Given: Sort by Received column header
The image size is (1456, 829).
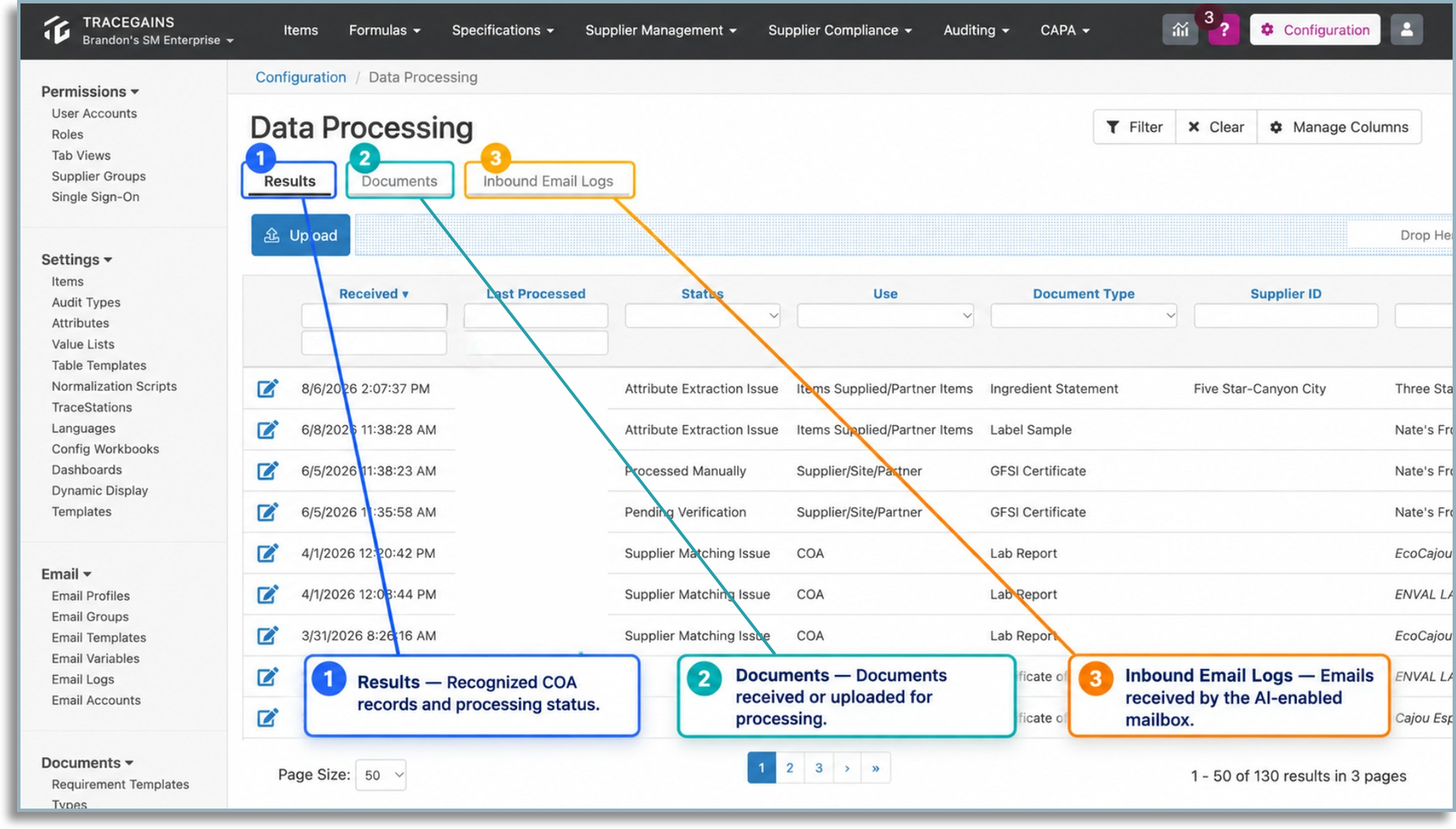Looking at the screenshot, I should tap(373, 294).
